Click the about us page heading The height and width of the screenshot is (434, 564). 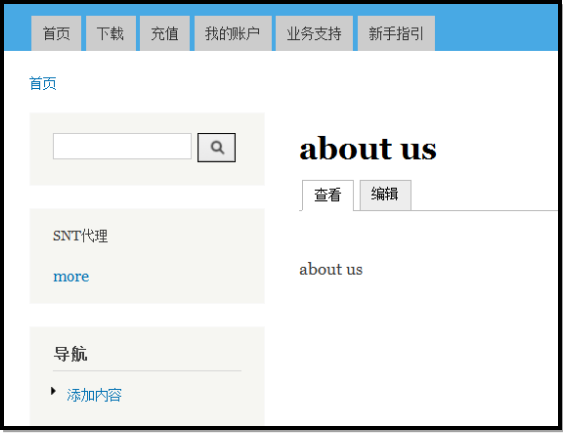[x=368, y=149]
